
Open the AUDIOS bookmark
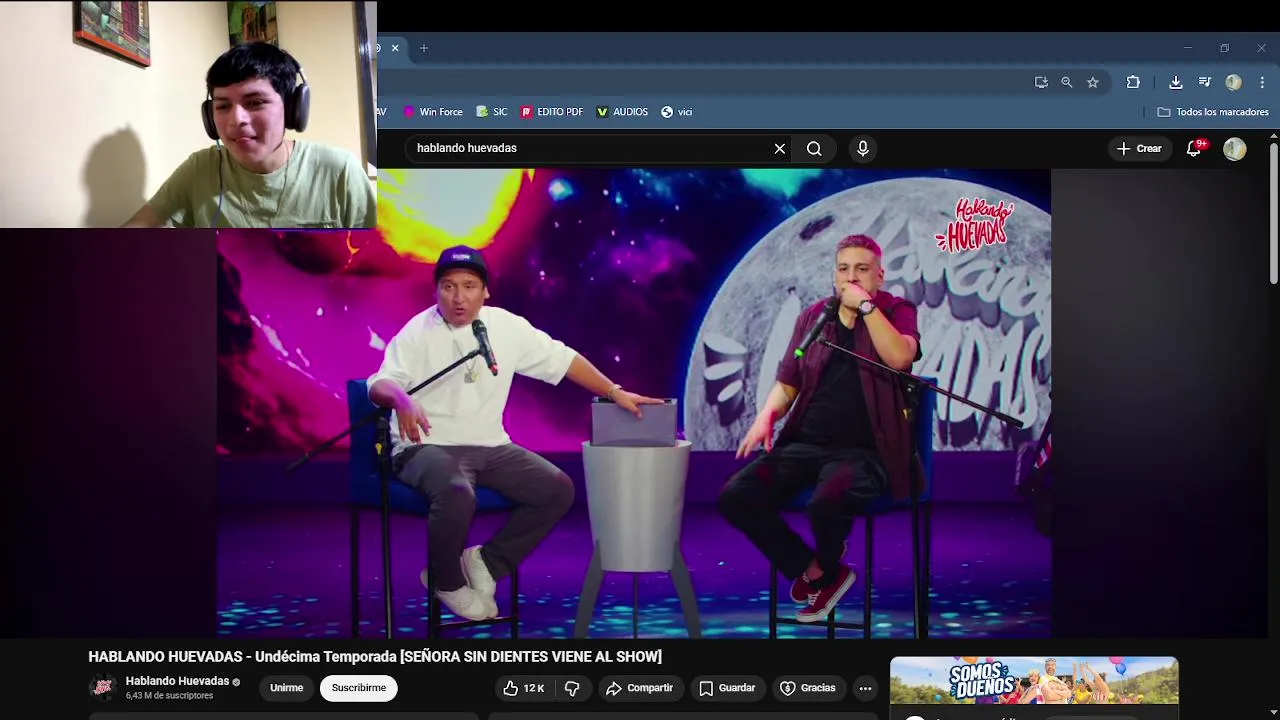[x=622, y=112]
